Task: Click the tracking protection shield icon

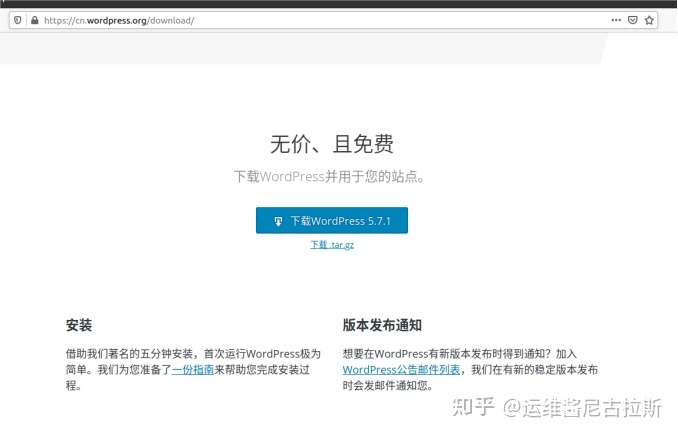Action: coord(18,20)
